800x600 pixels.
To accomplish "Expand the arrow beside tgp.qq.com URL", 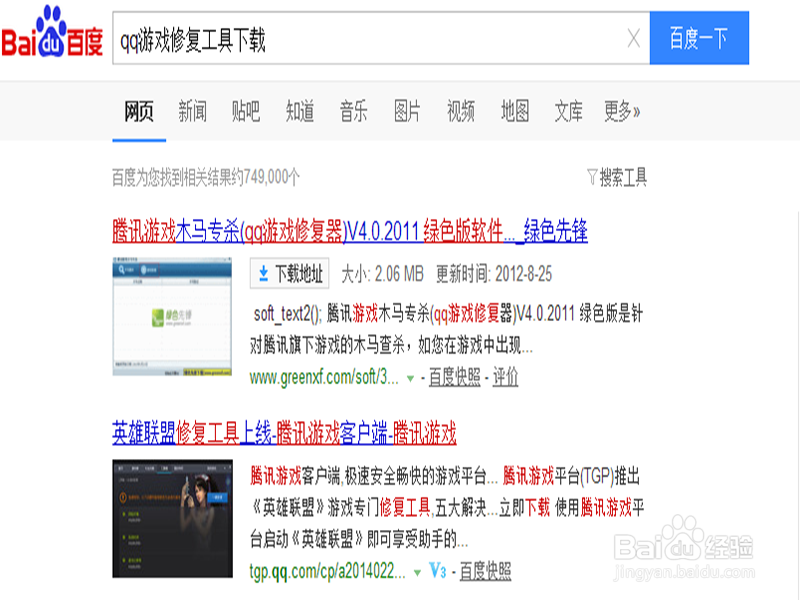I will tap(417, 572).
